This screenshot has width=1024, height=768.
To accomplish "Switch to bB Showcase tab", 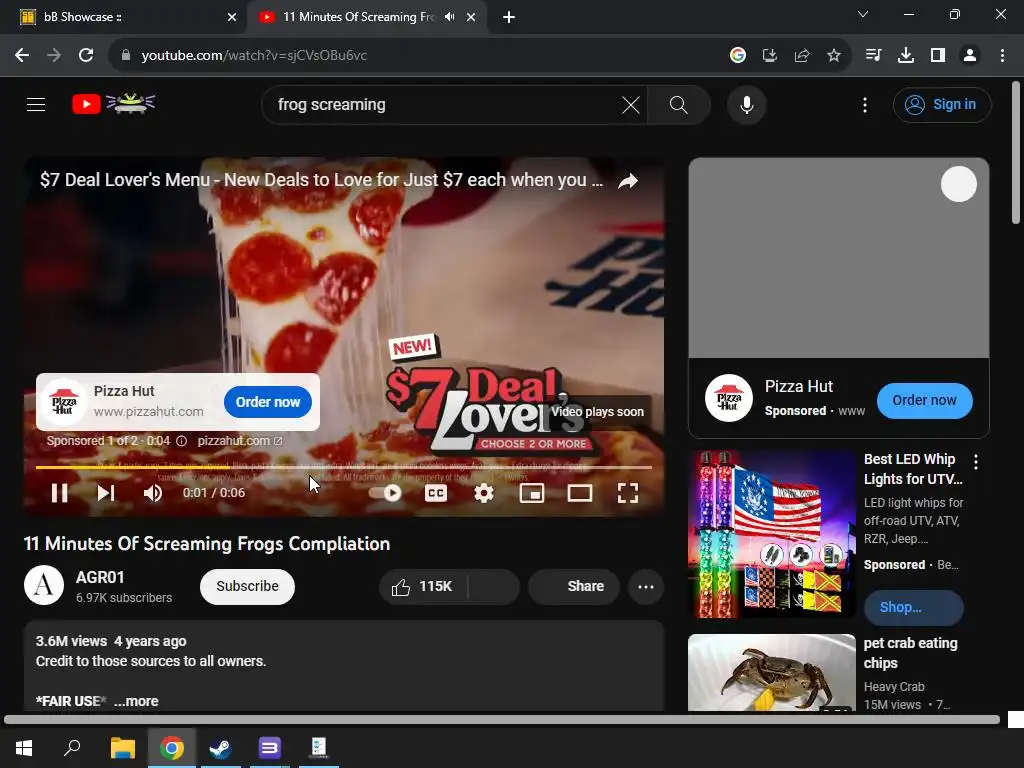I will pos(123,17).
